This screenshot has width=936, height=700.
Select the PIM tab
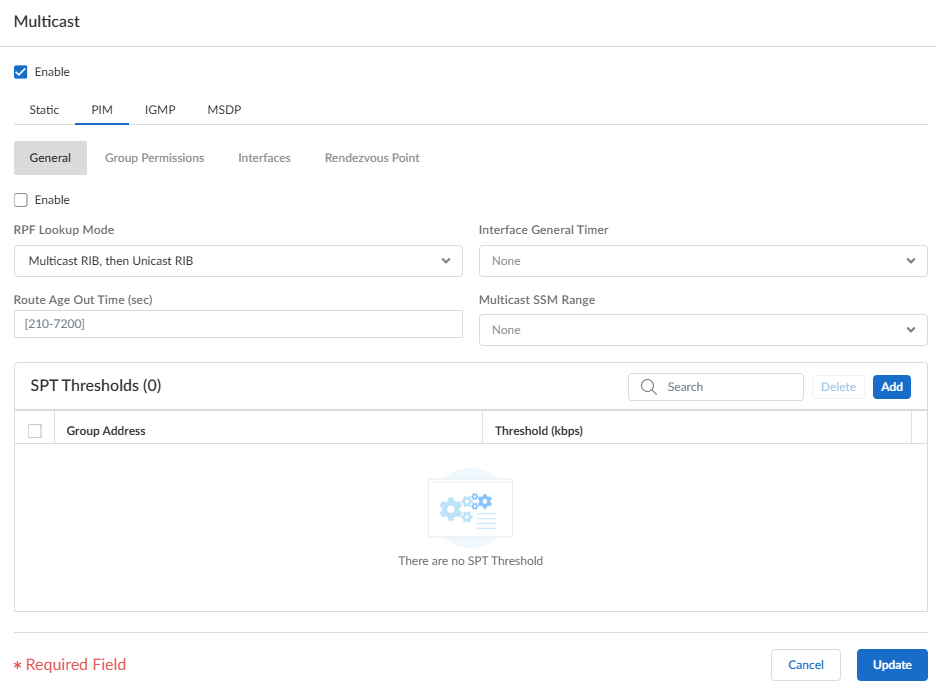[x=102, y=110]
